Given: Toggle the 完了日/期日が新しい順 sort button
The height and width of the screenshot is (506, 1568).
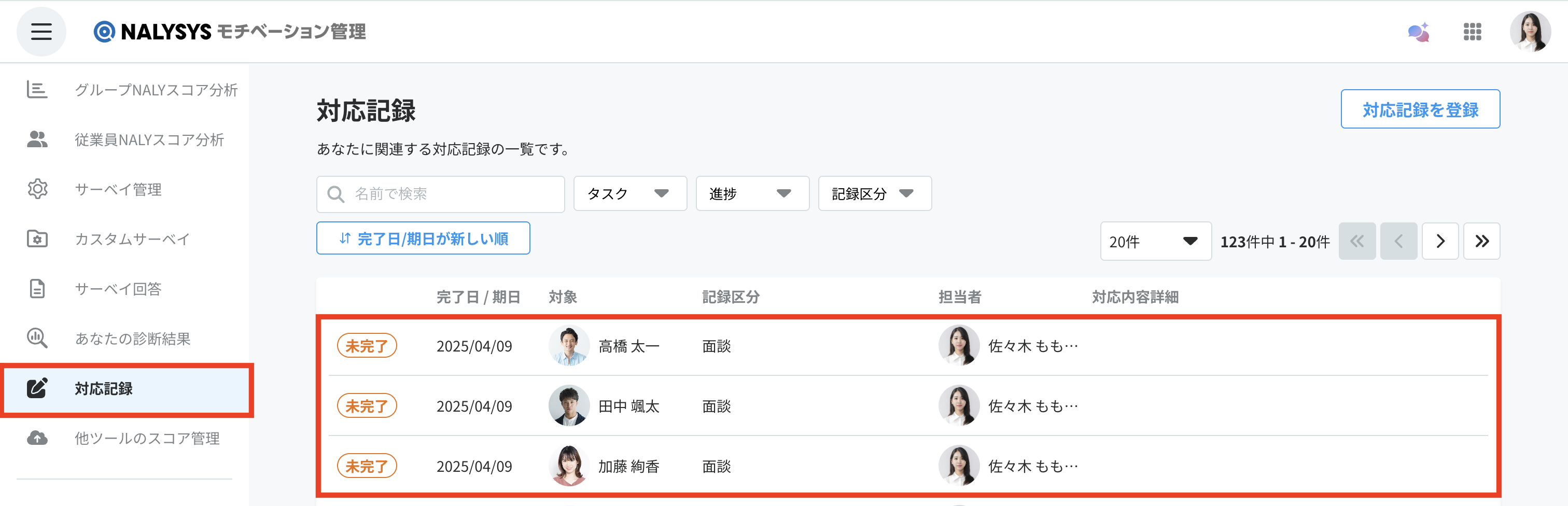Looking at the screenshot, I should pyautogui.click(x=423, y=238).
